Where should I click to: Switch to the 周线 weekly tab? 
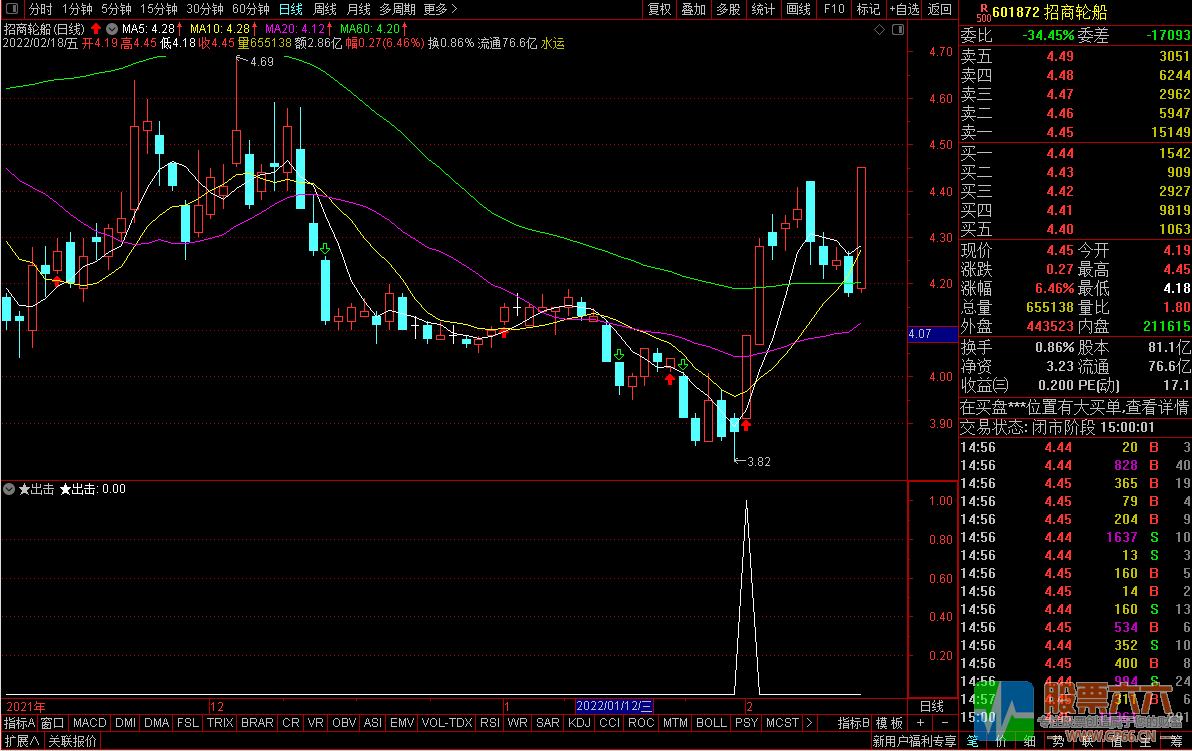pyautogui.click(x=325, y=9)
